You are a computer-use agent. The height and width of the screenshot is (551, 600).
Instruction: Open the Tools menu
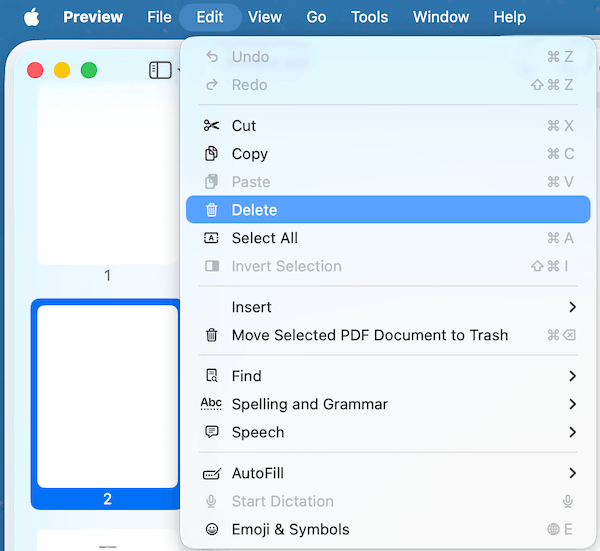pyautogui.click(x=370, y=17)
